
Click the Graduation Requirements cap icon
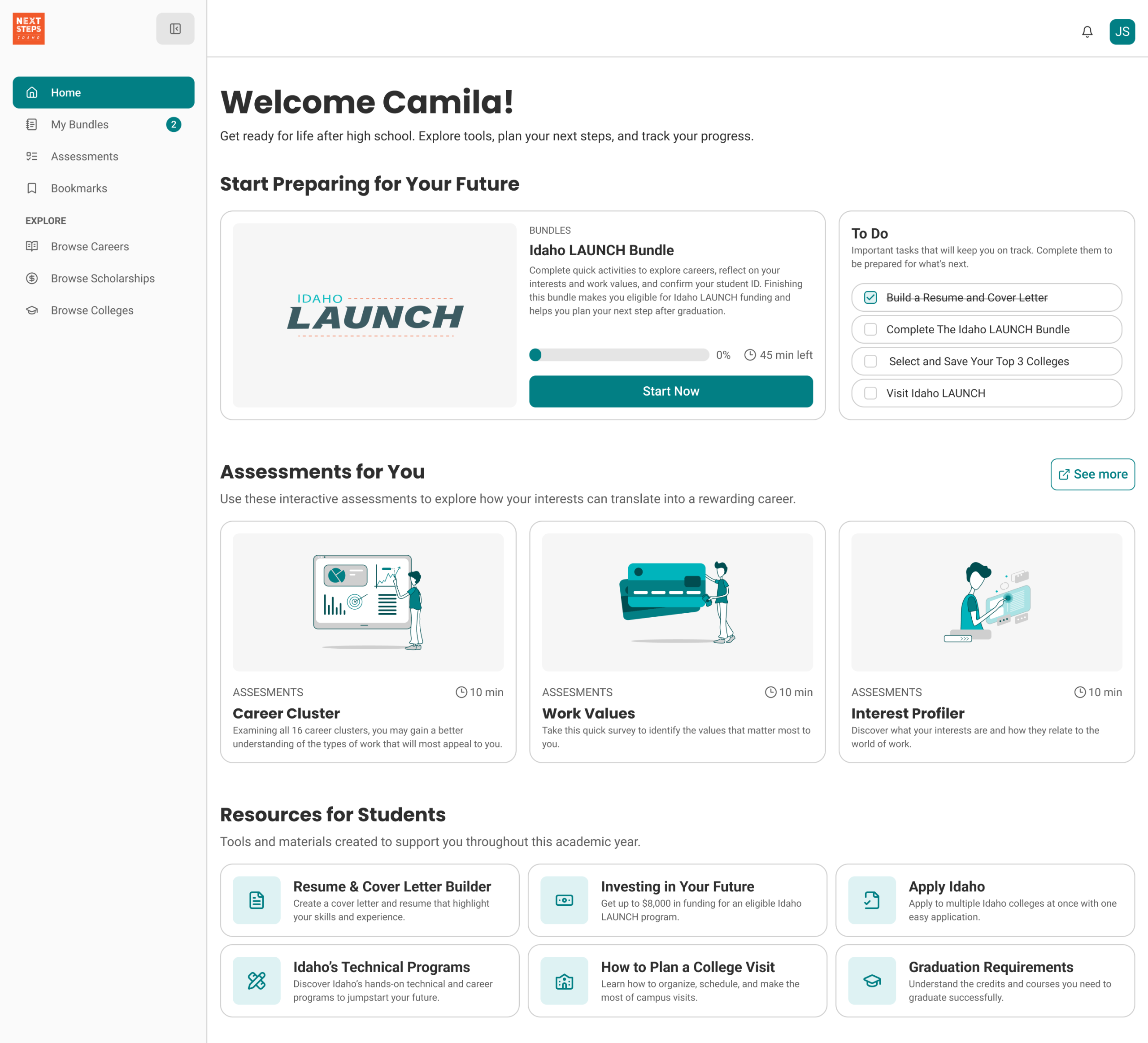click(871, 980)
